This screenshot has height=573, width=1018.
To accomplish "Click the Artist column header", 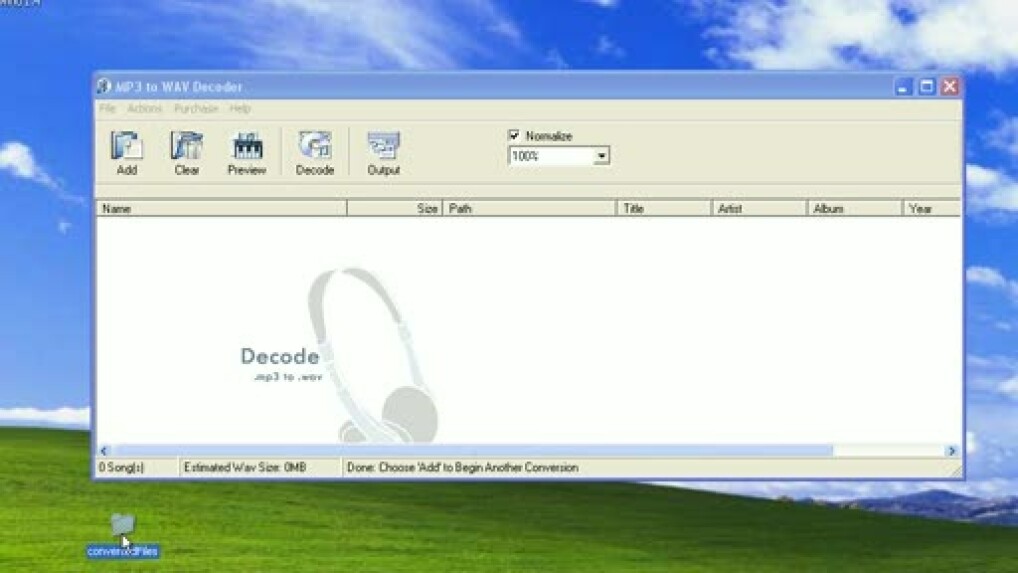I will tap(758, 209).
